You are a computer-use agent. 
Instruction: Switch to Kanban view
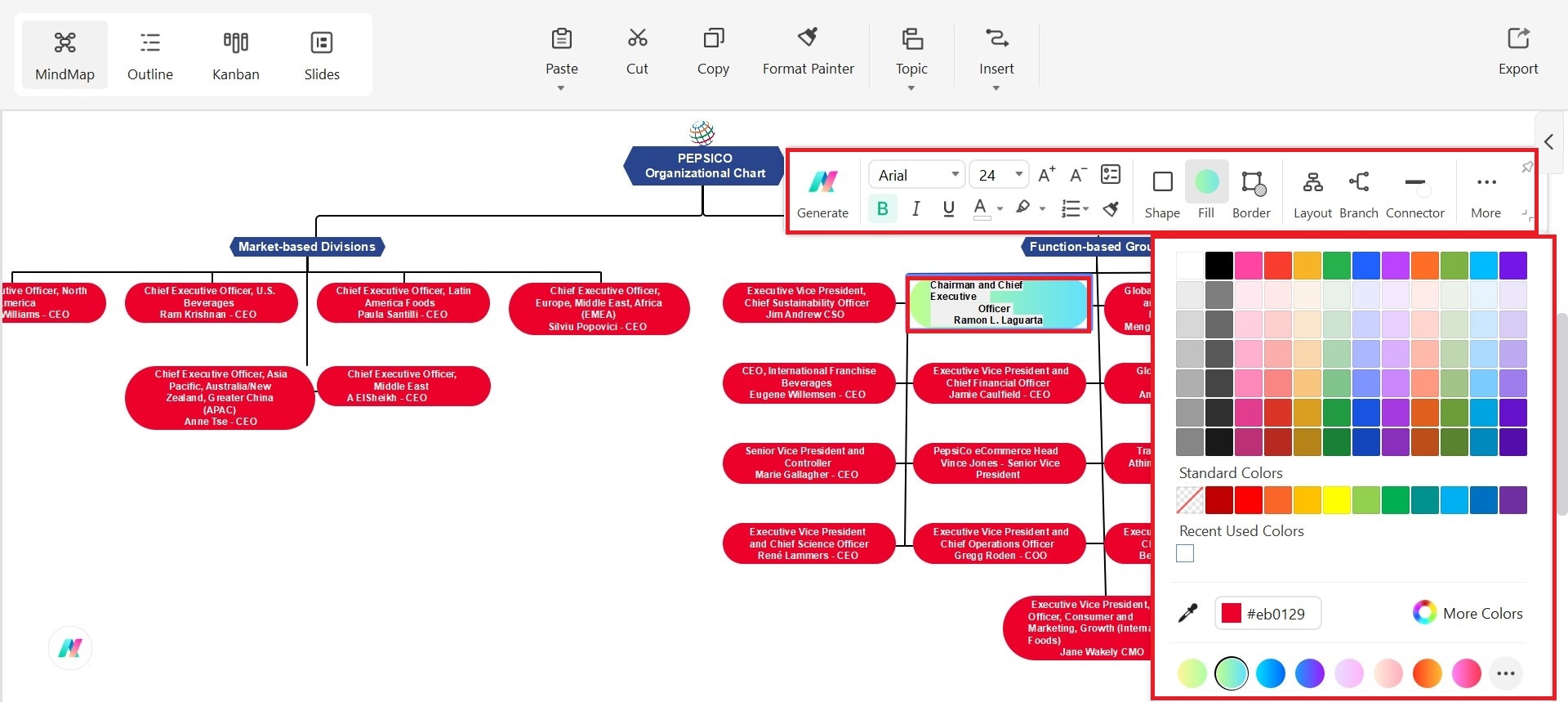click(x=236, y=55)
